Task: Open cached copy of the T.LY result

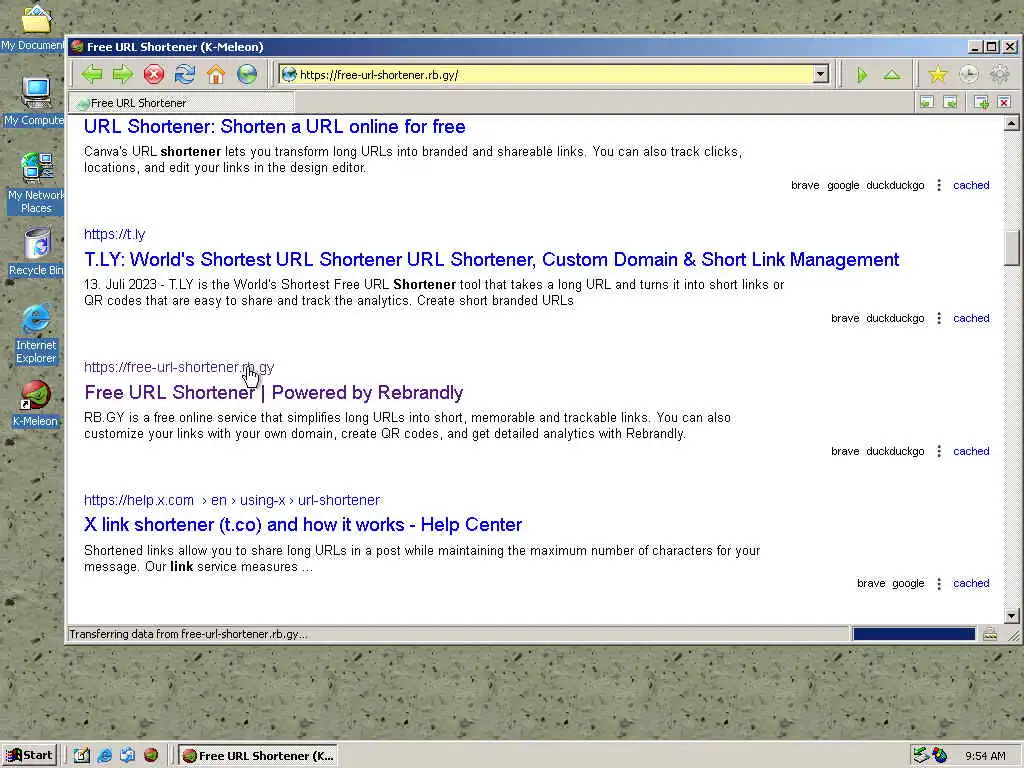Action: pyautogui.click(x=971, y=319)
